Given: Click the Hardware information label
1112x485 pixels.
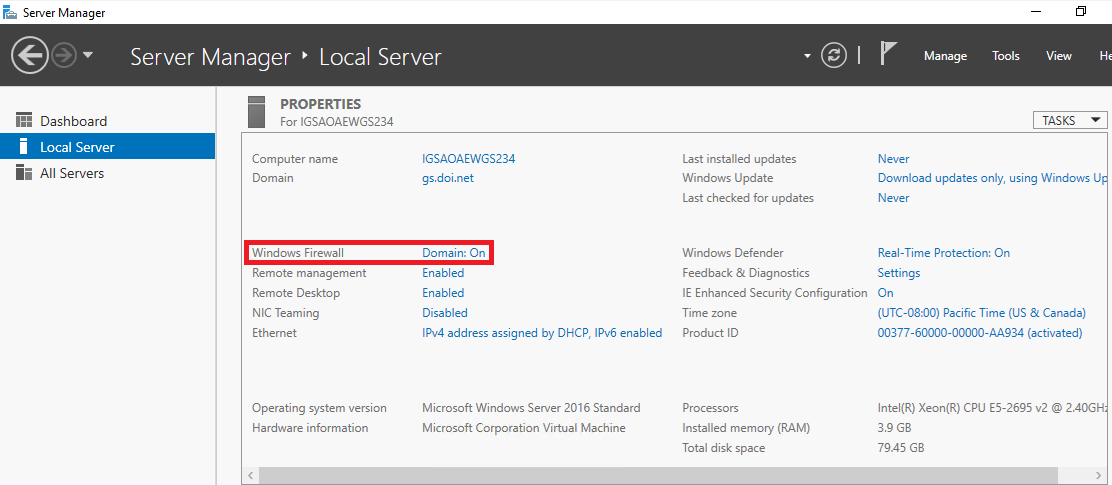Looking at the screenshot, I should [x=310, y=428].
